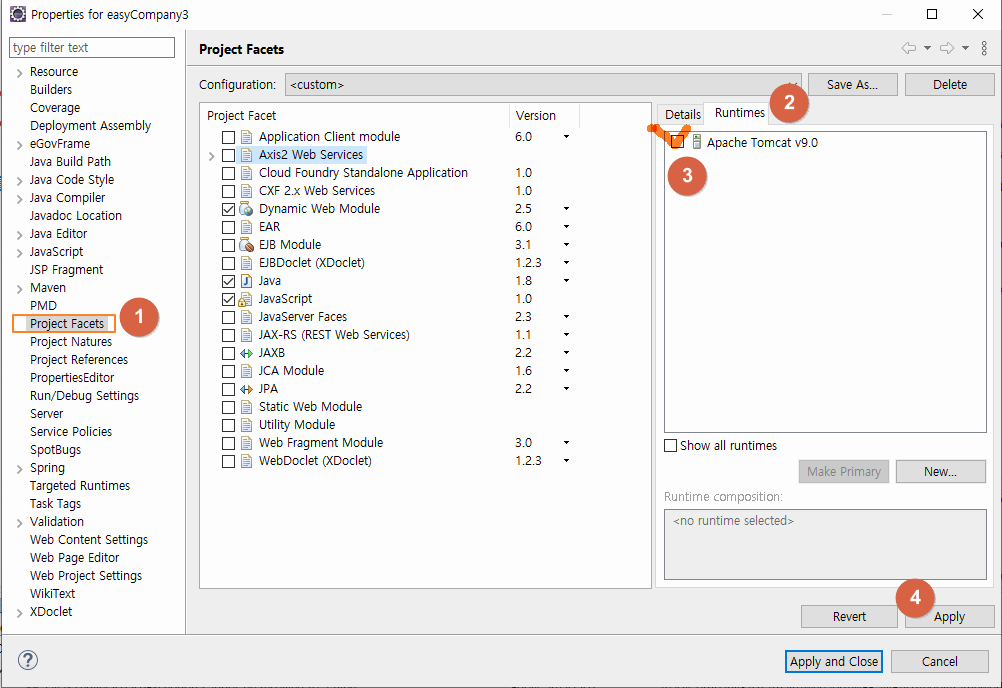
Task: Click the Axis2 Web Services document icon
Action: click(246, 155)
